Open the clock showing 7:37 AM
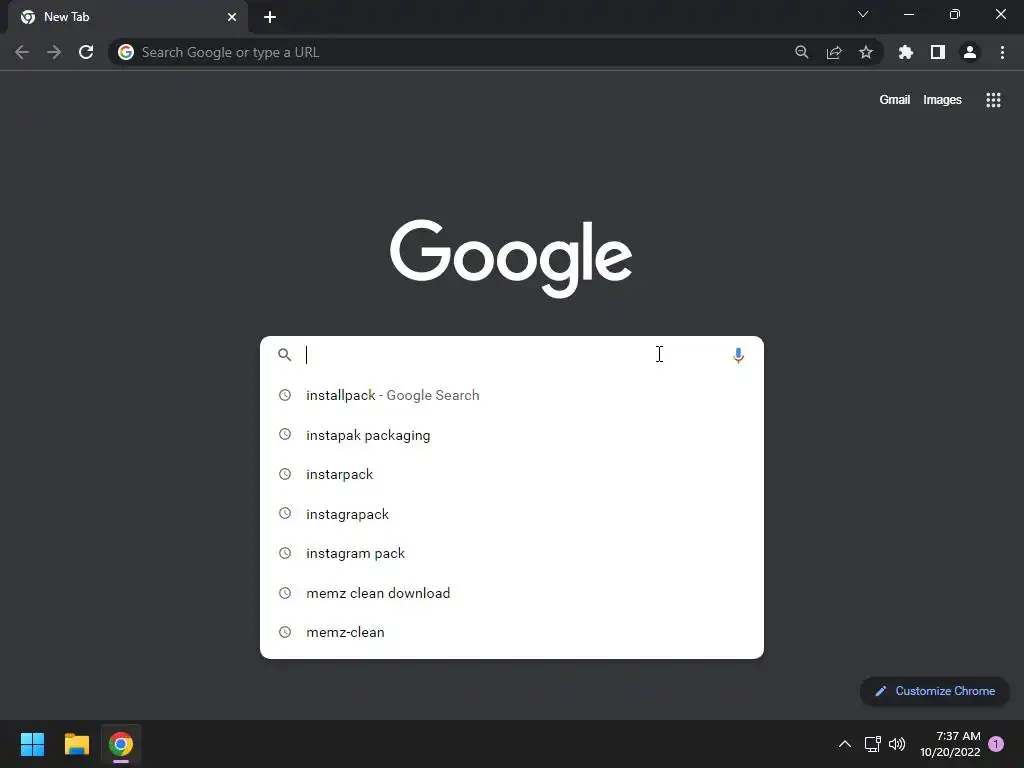The height and width of the screenshot is (768, 1024). 950,744
